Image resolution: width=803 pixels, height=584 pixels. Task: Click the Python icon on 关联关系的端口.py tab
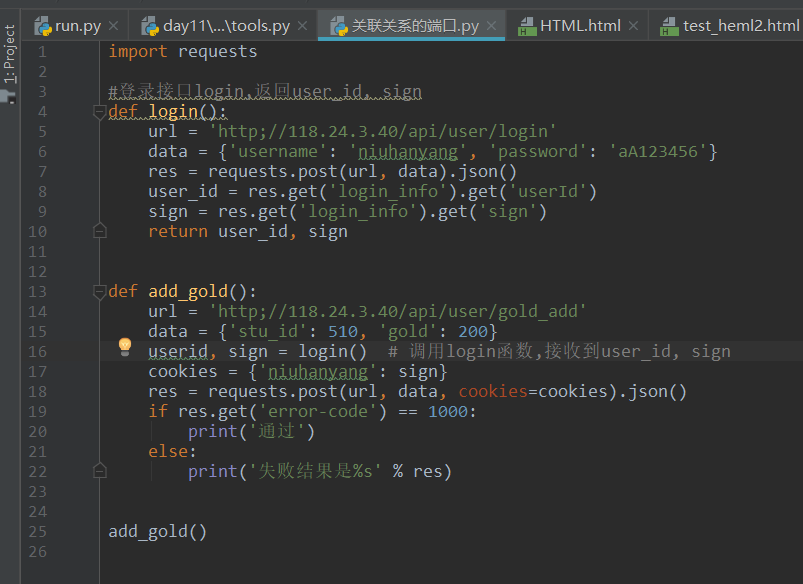[x=338, y=25]
